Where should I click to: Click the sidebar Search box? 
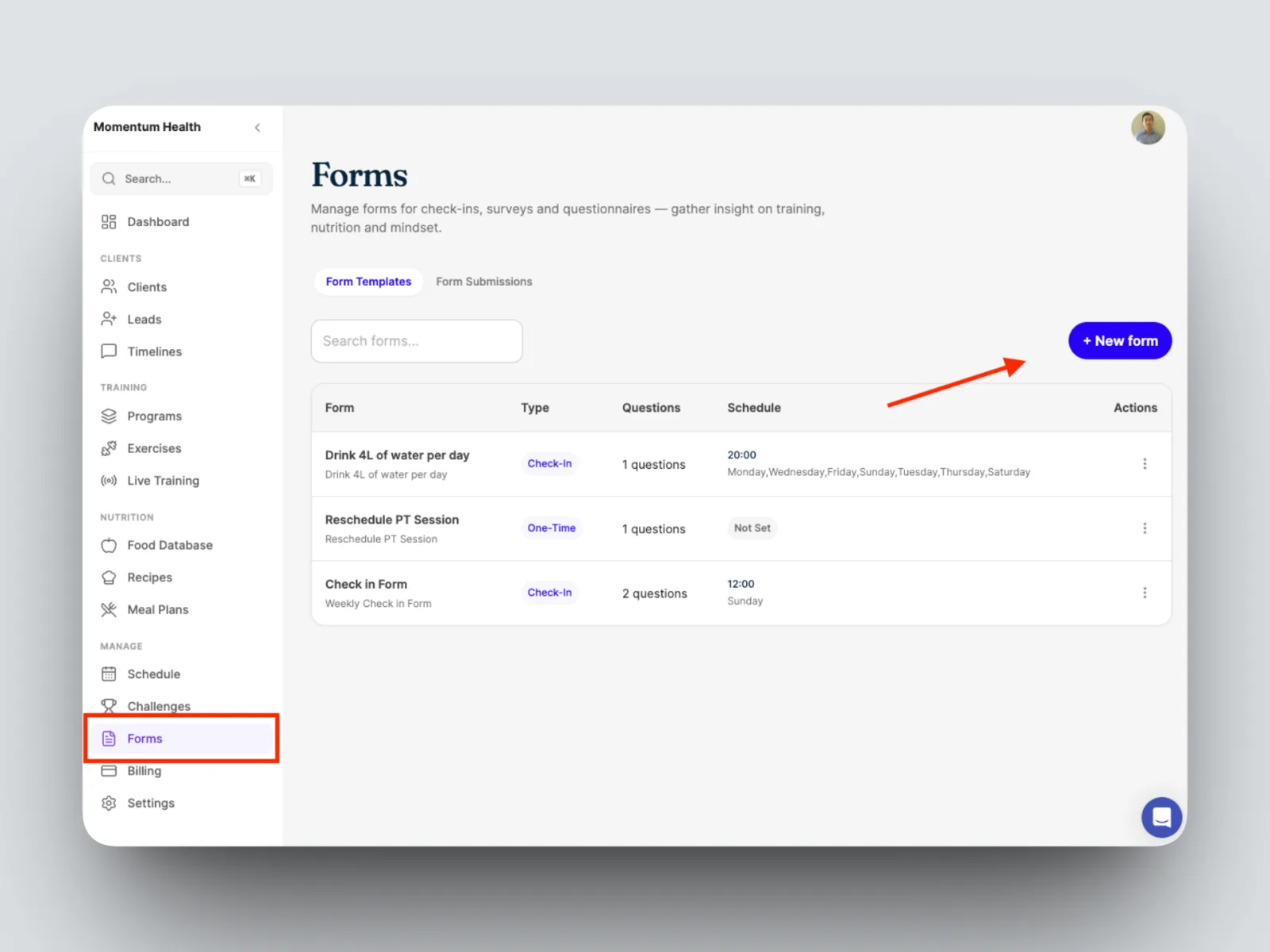(181, 178)
